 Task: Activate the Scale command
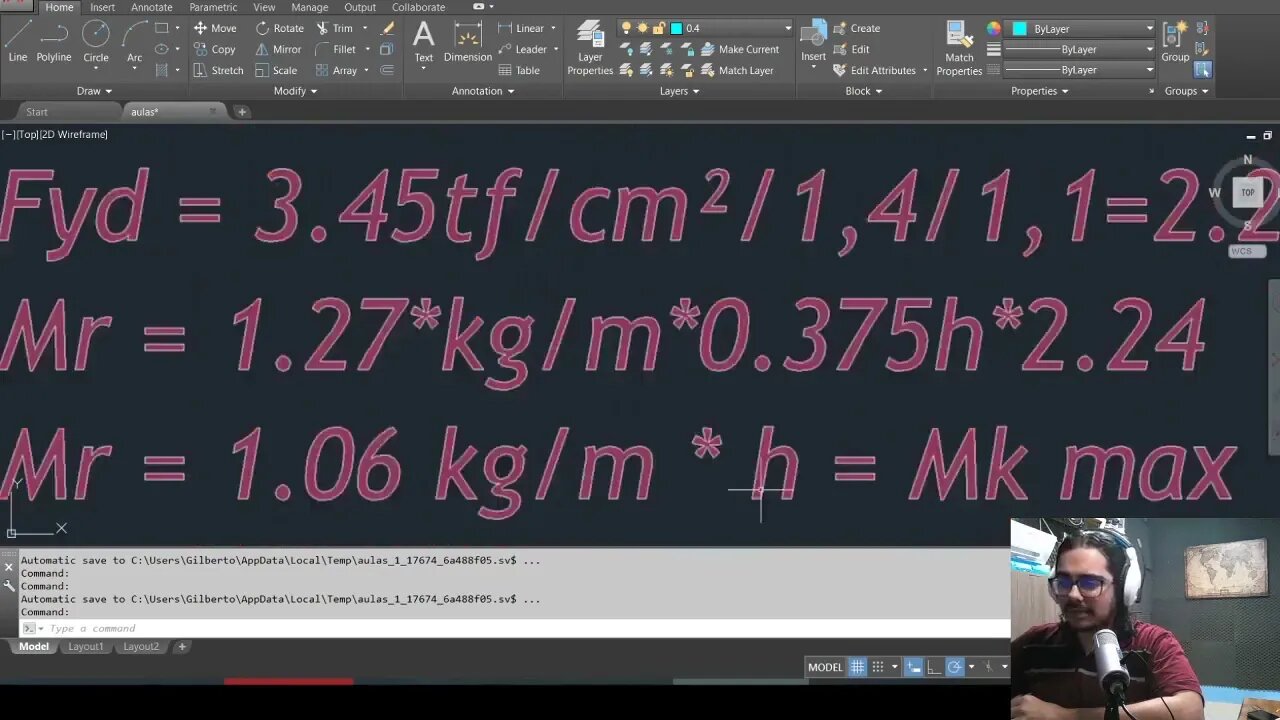coord(276,70)
